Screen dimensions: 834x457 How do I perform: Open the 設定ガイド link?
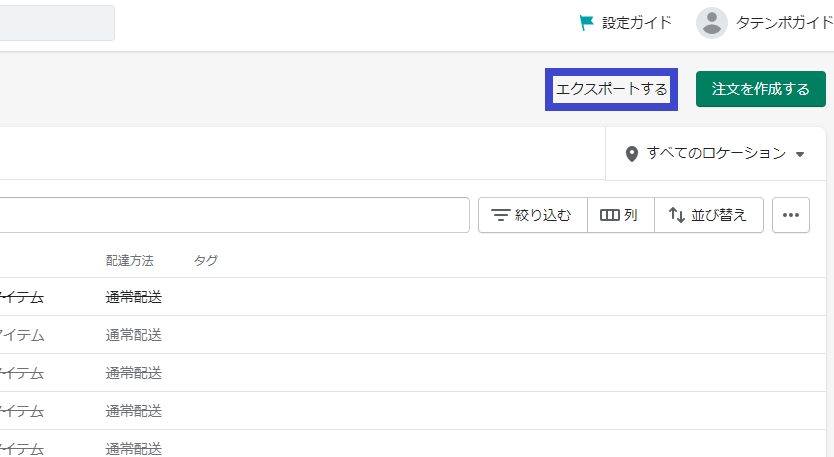point(637,23)
